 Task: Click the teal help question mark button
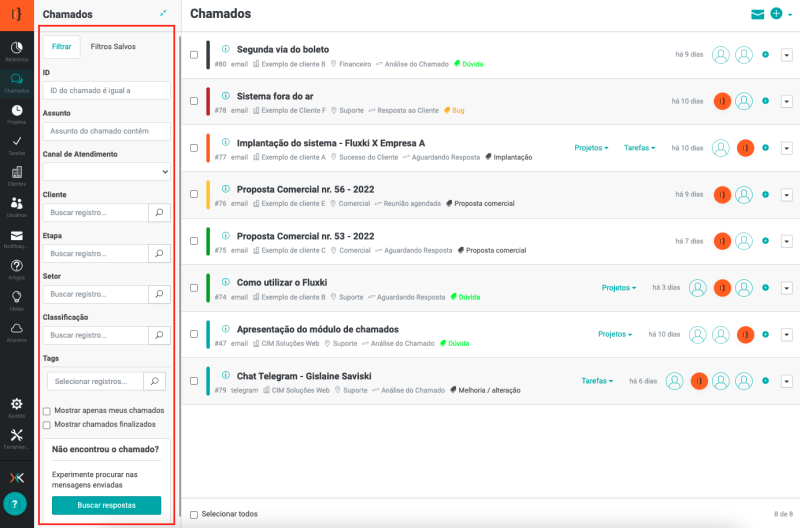point(15,504)
